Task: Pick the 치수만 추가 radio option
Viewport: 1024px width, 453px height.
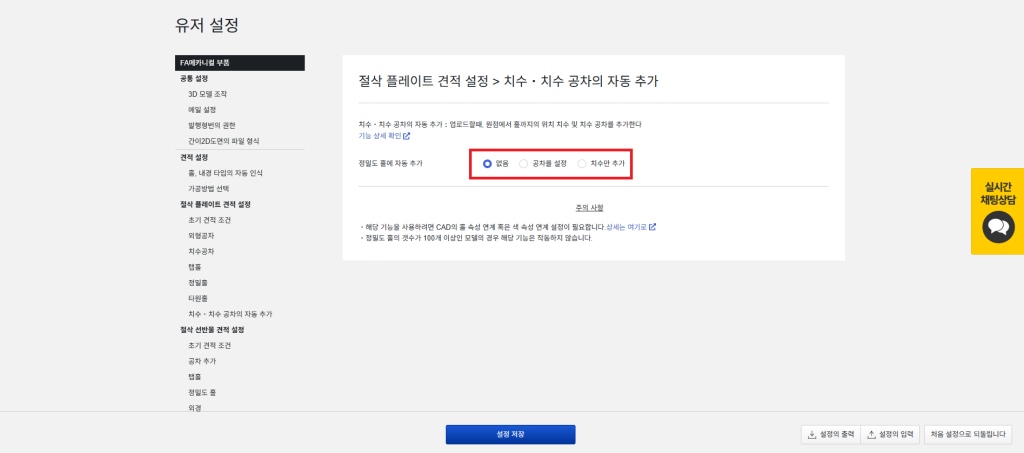Action: tap(583, 162)
